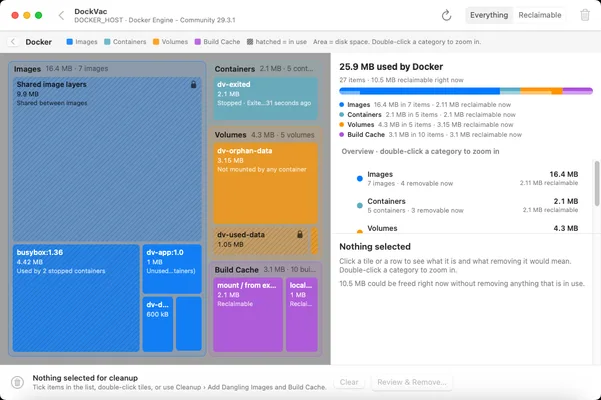Viewport: 601px width, 400px height.
Task: Click the Volumes legend color swatch
Action: 156,42
